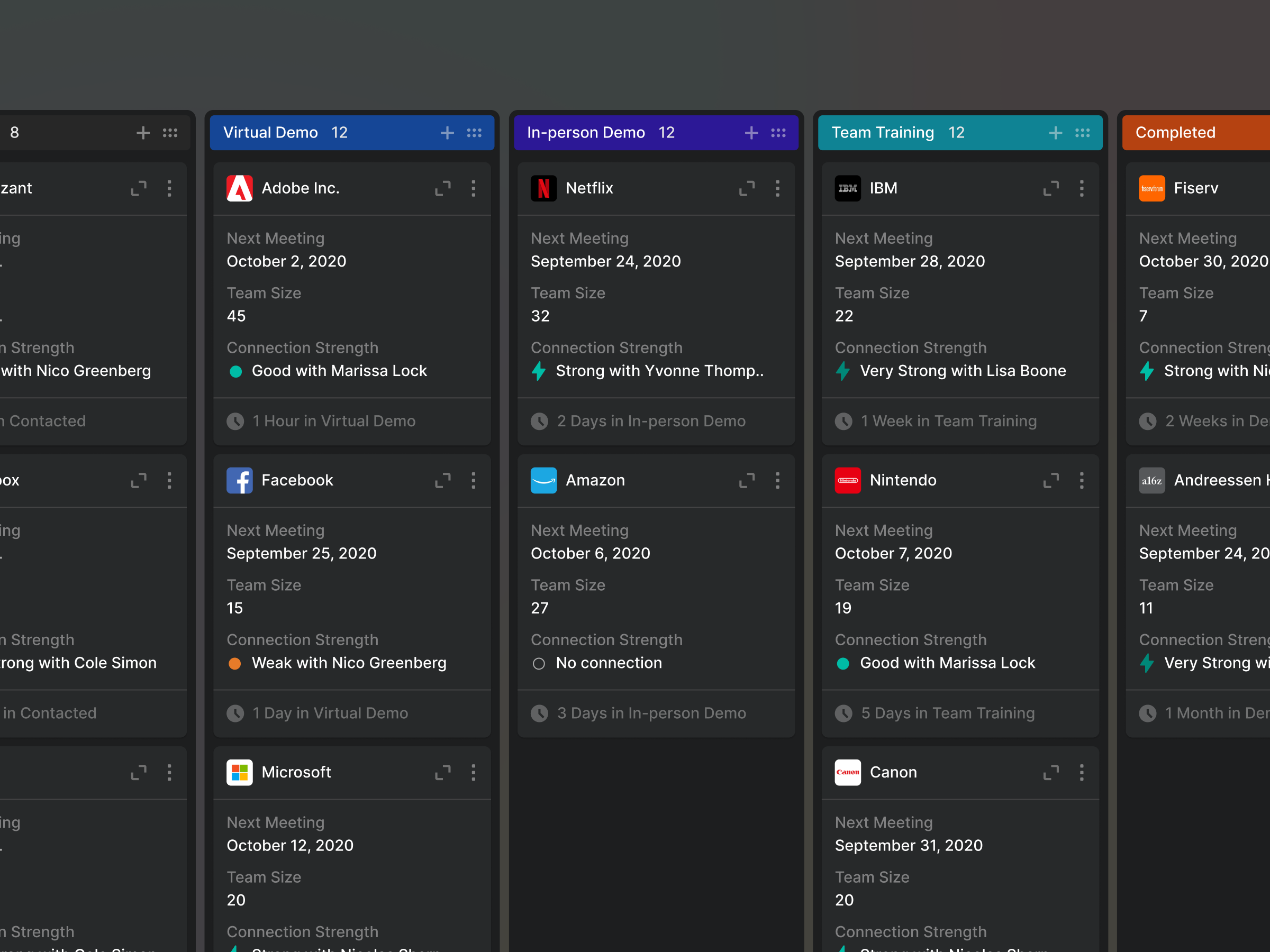1270x952 pixels.
Task: Open the Adobe Inc. card title
Action: (x=301, y=188)
